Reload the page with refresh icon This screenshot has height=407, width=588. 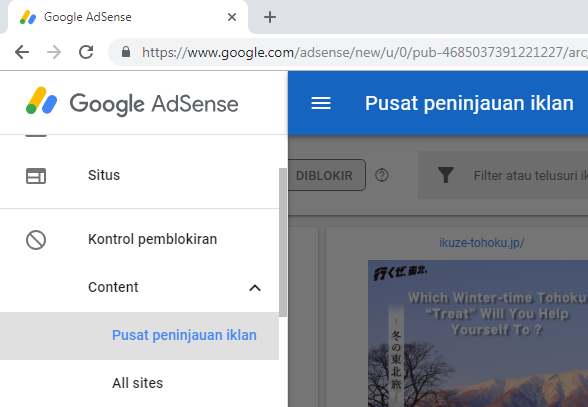pos(86,52)
